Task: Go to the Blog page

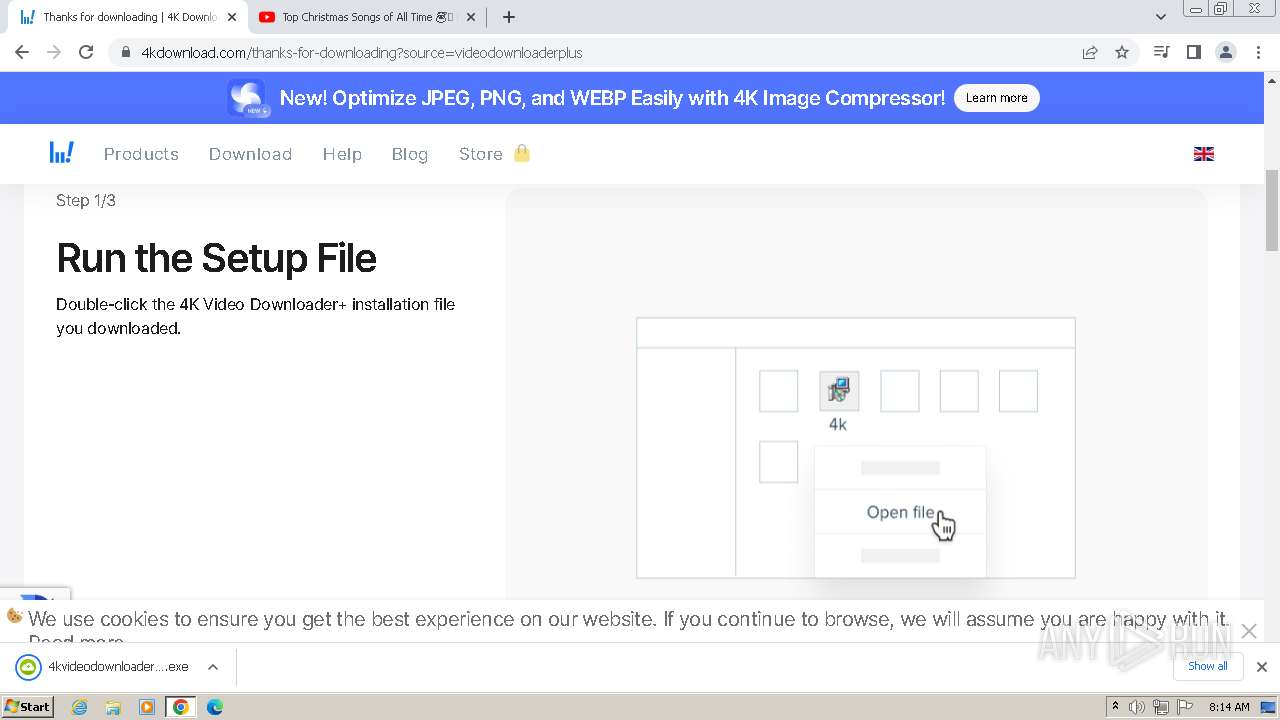Action: (x=410, y=154)
